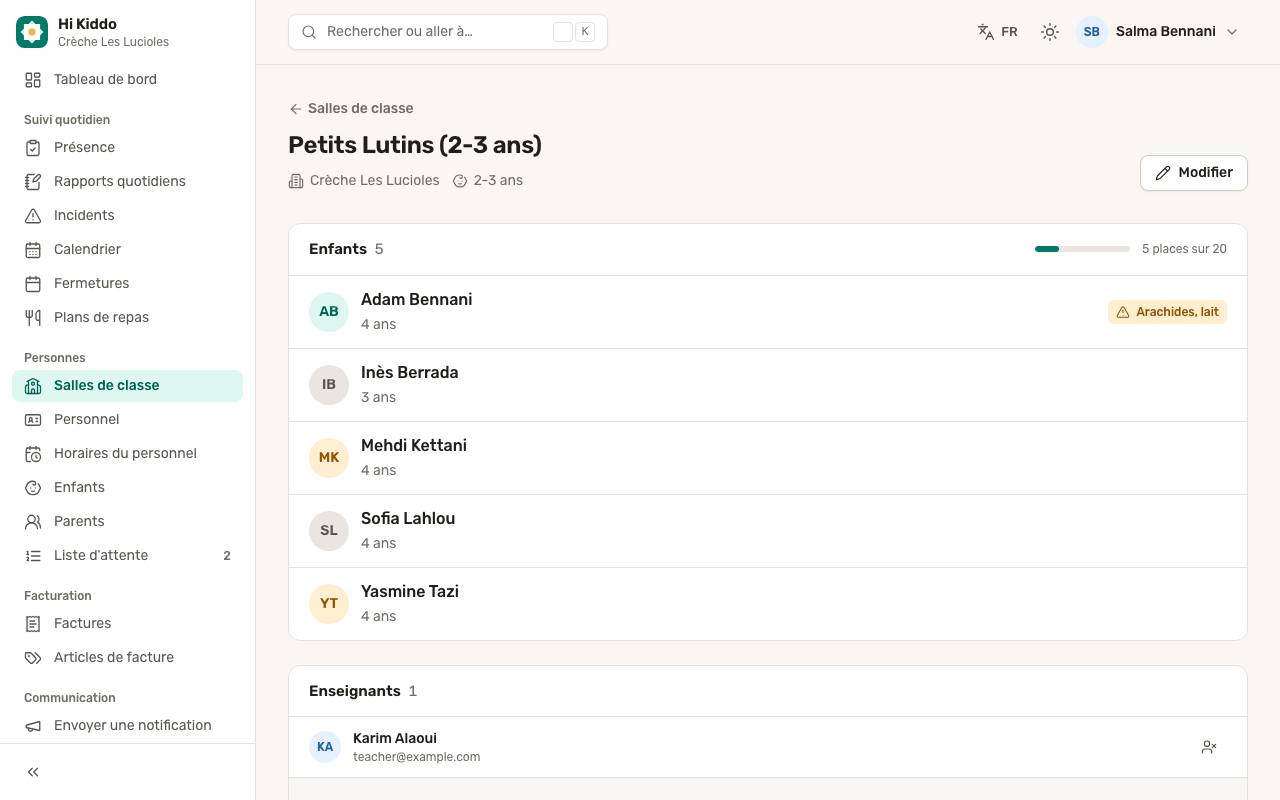
Task: Click the Parents people icon
Action: (33, 522)
